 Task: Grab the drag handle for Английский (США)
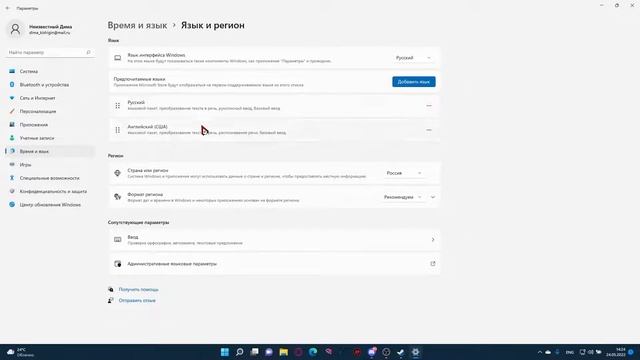(x=118, y=130)
